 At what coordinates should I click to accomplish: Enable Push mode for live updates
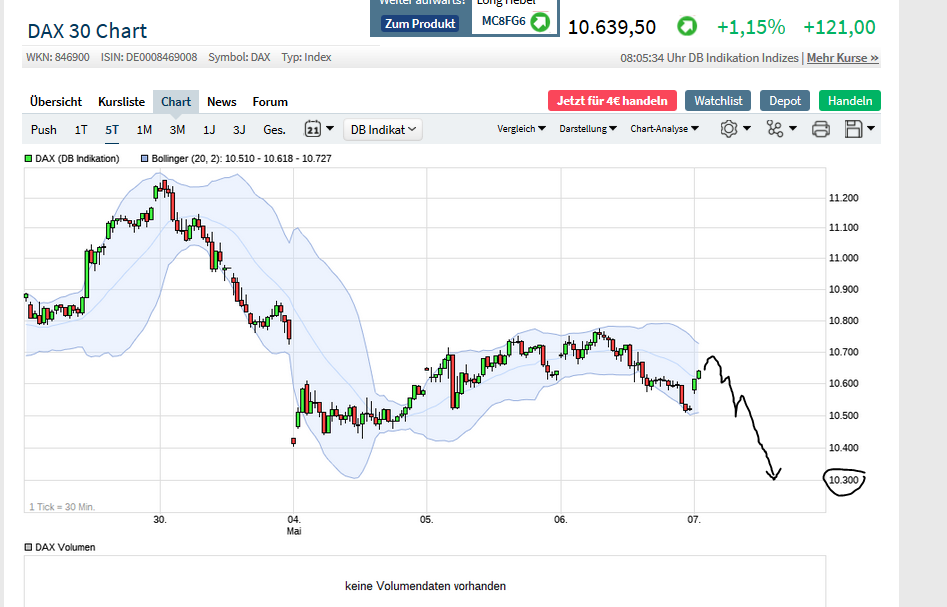[x=43, y=129]
